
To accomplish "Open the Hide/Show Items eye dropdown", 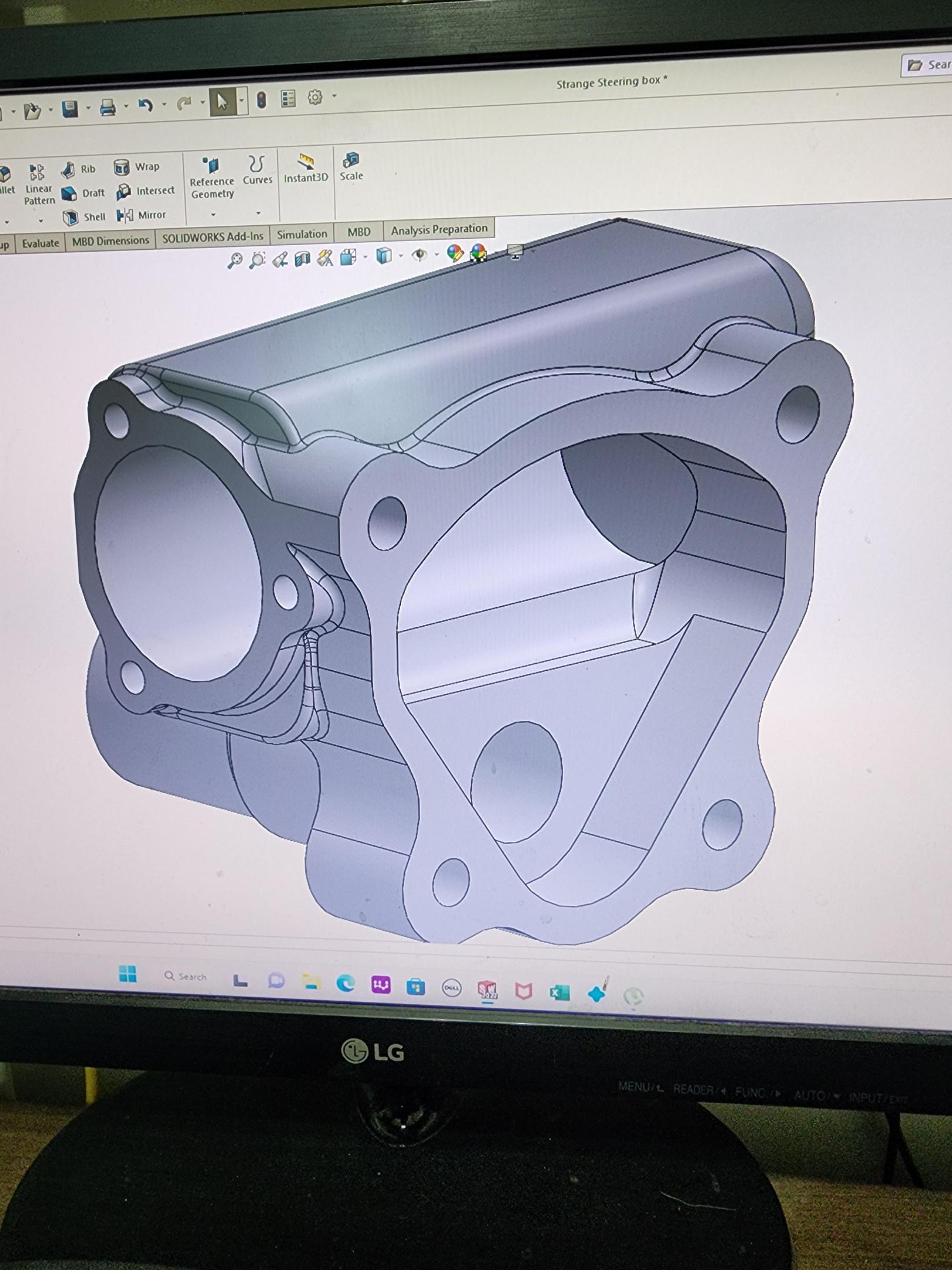I will (x=436, y=255).
